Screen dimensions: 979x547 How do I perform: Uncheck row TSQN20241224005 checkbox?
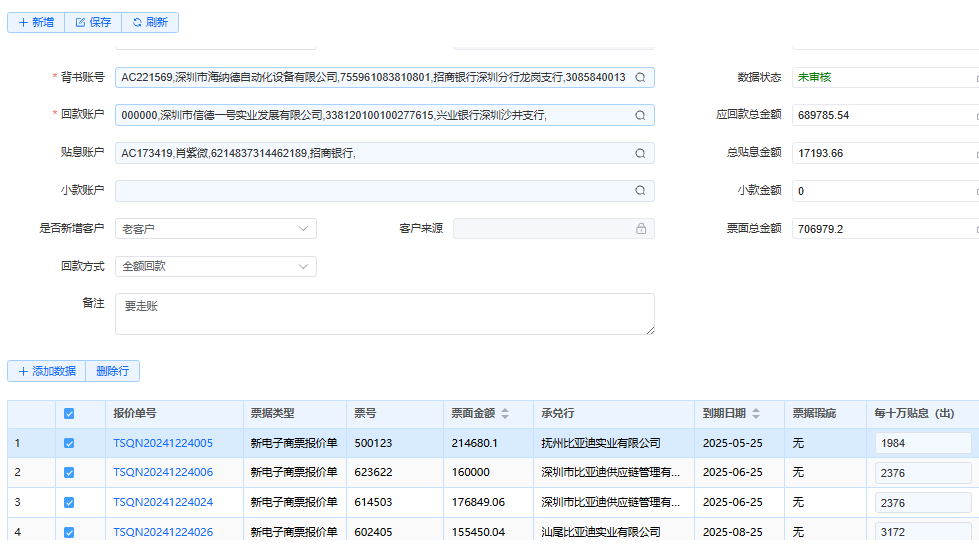(x=69, y=443)
